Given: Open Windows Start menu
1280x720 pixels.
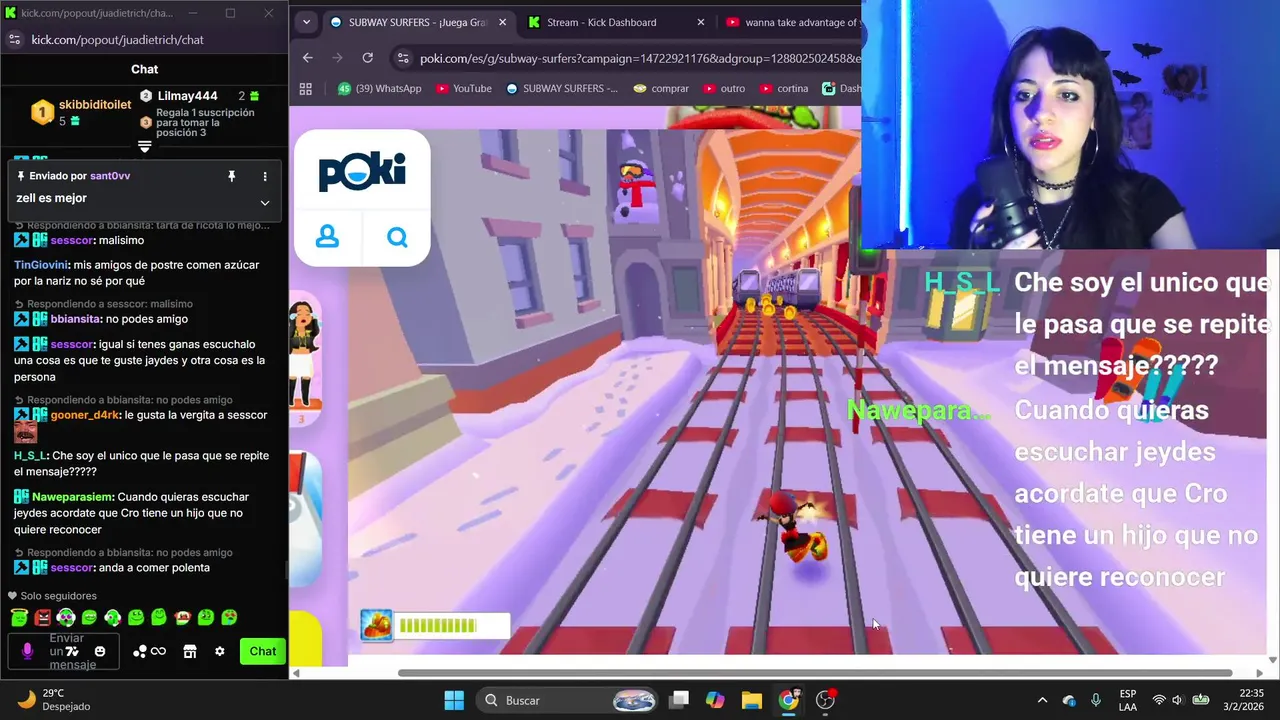Looking at the screenshot, I should click(453, 700).
